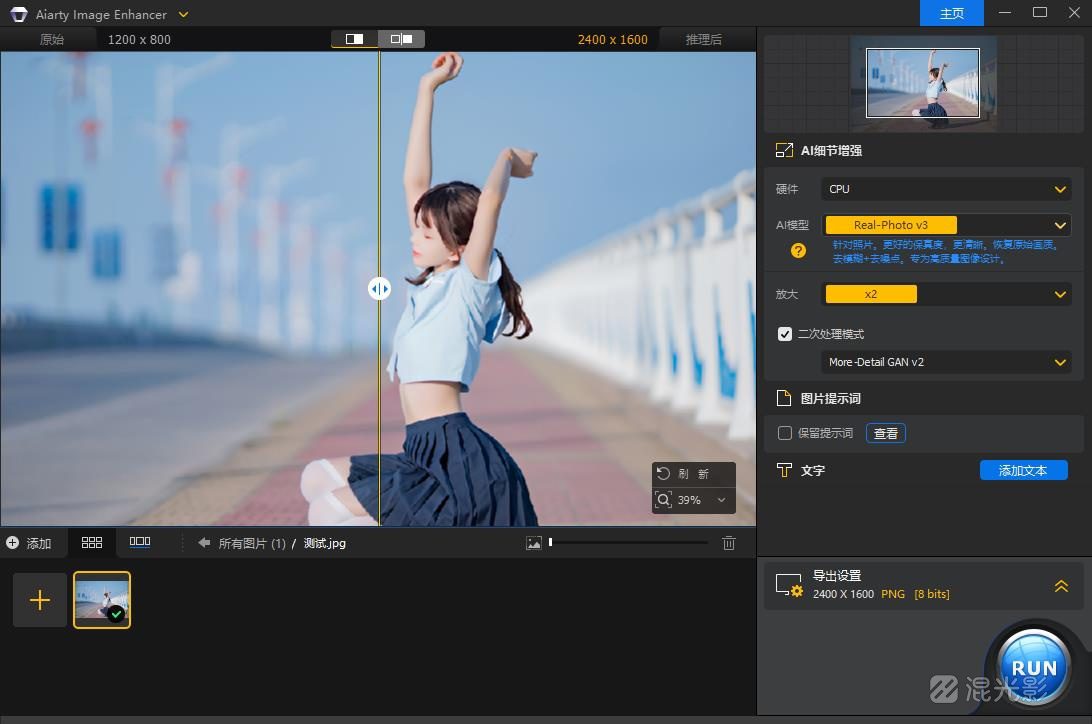Open the 主页 home tab
Screen dimensions: 1092x724
[x=952, y=13]
